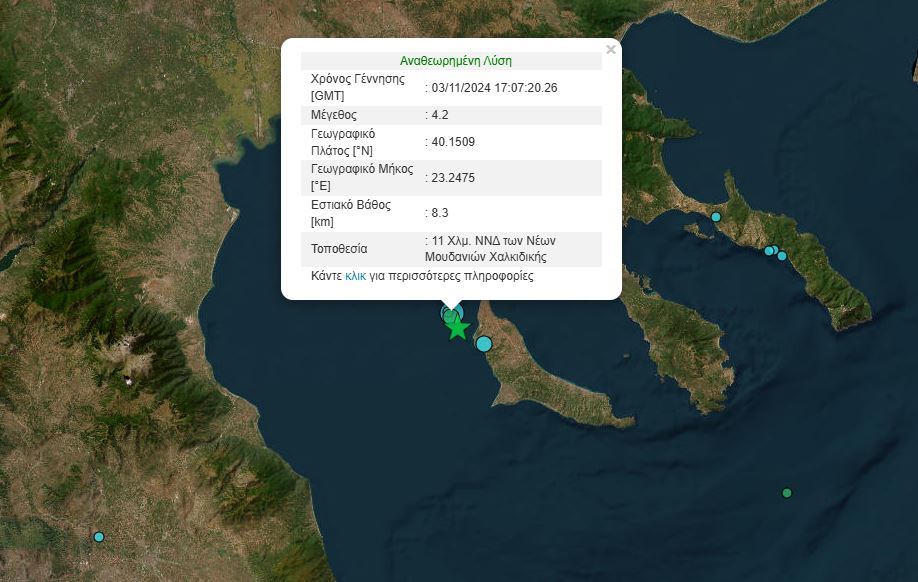Click the Τοποθεσία row label

[340, 249]
